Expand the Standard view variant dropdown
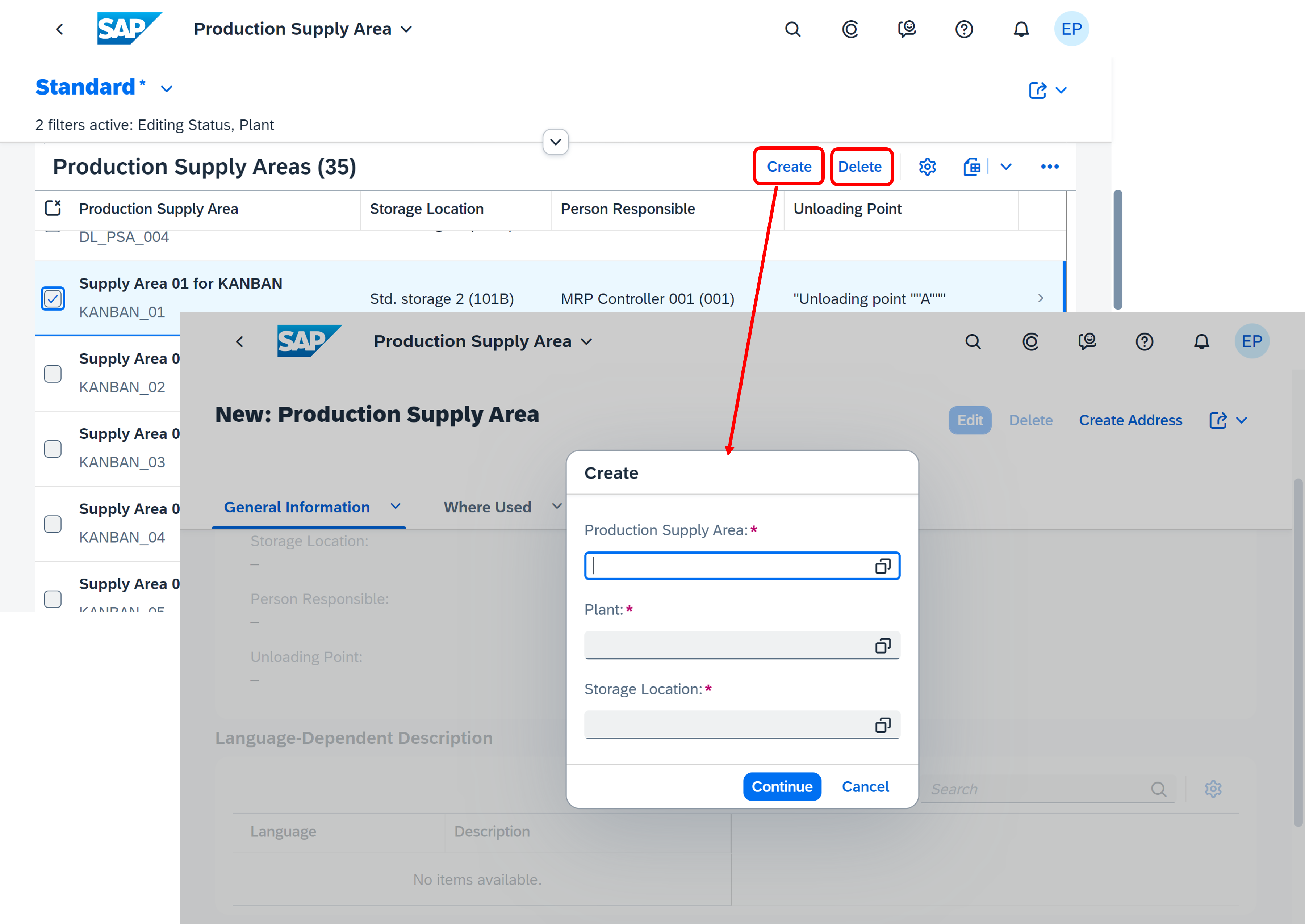This screenshot has width=1305, height=924. 166,89
